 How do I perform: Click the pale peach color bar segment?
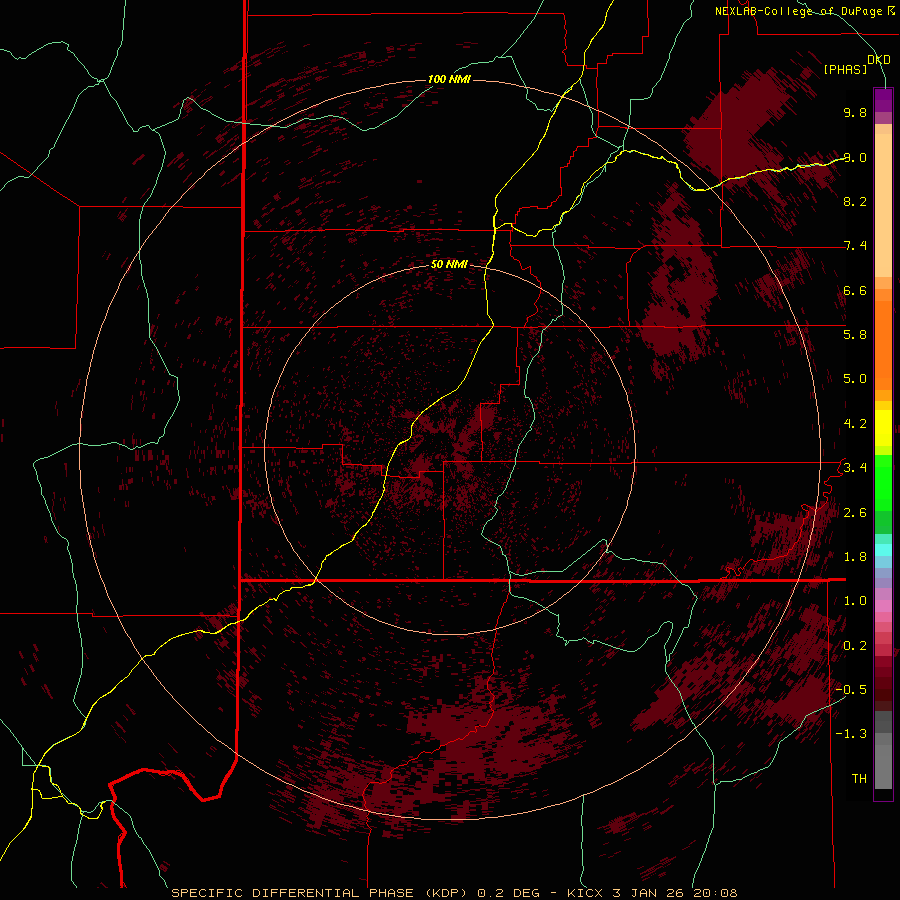tap(883, 205)
